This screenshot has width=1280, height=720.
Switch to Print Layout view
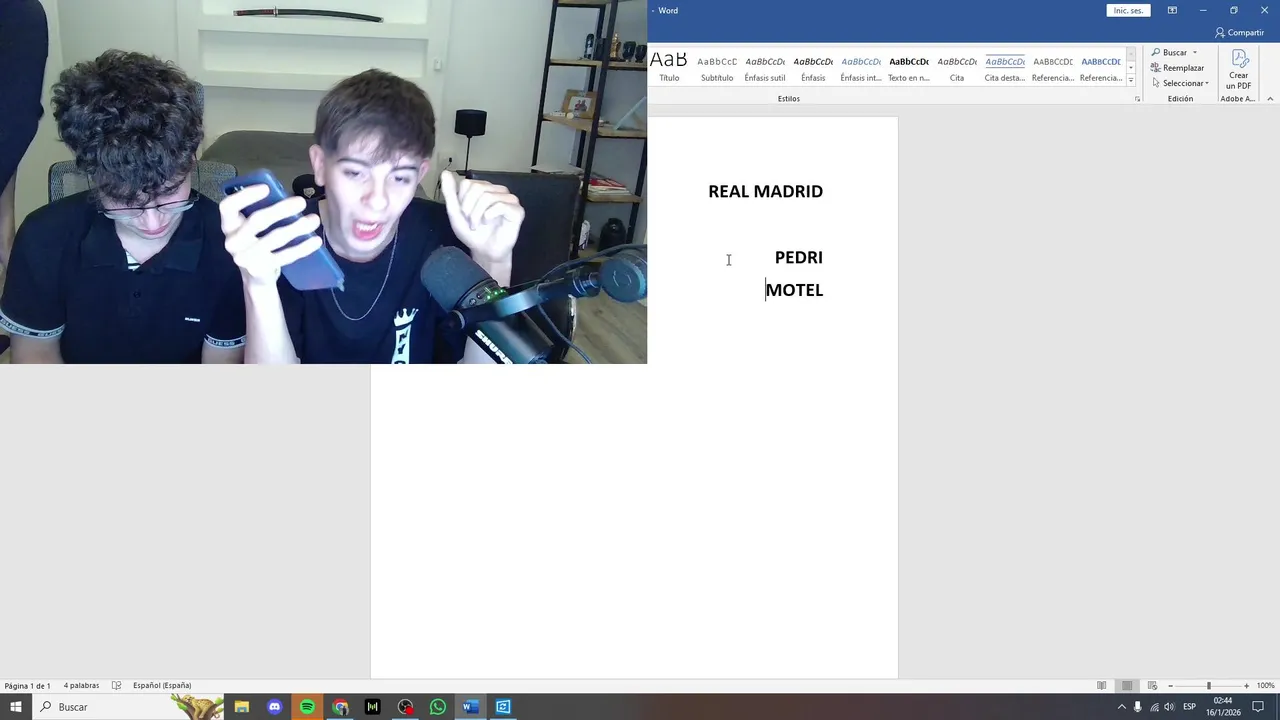[x=1127, y=686]
